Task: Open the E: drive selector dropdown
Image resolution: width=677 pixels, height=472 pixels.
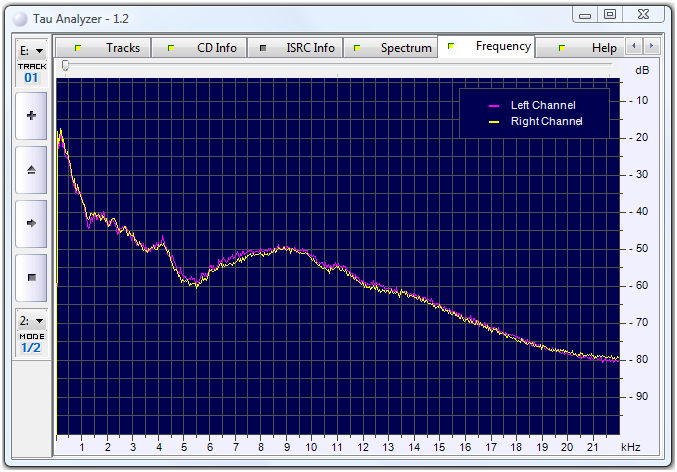Action: click(x=30, y=51)
